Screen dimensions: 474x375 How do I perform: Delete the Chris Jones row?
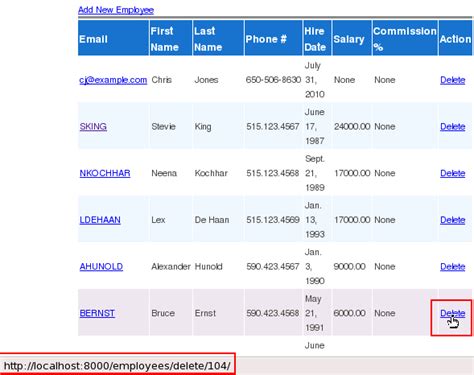pyautogui.click(x=452, y=80)
